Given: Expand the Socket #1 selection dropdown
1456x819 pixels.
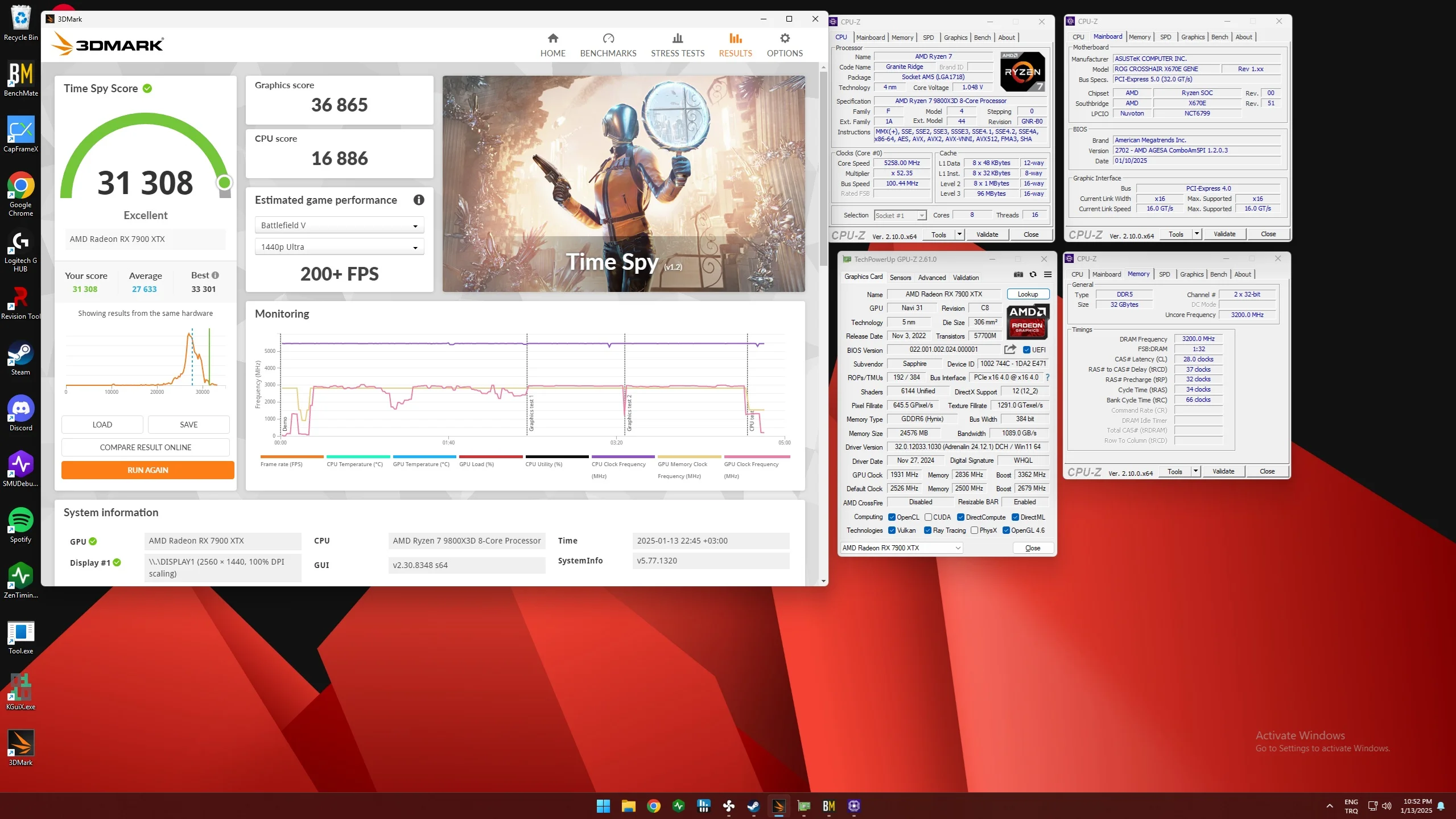Looking at the screenshot, I should coord(900,216).
